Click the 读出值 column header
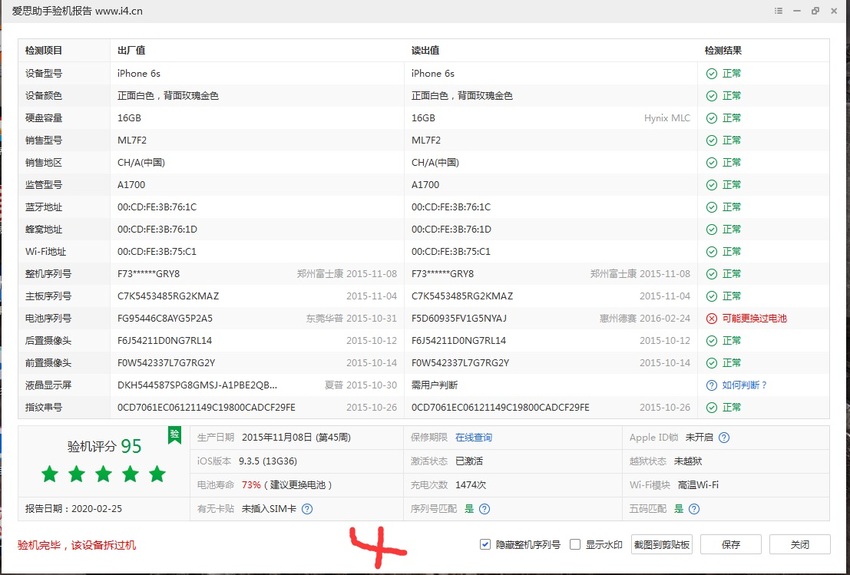 425,50
